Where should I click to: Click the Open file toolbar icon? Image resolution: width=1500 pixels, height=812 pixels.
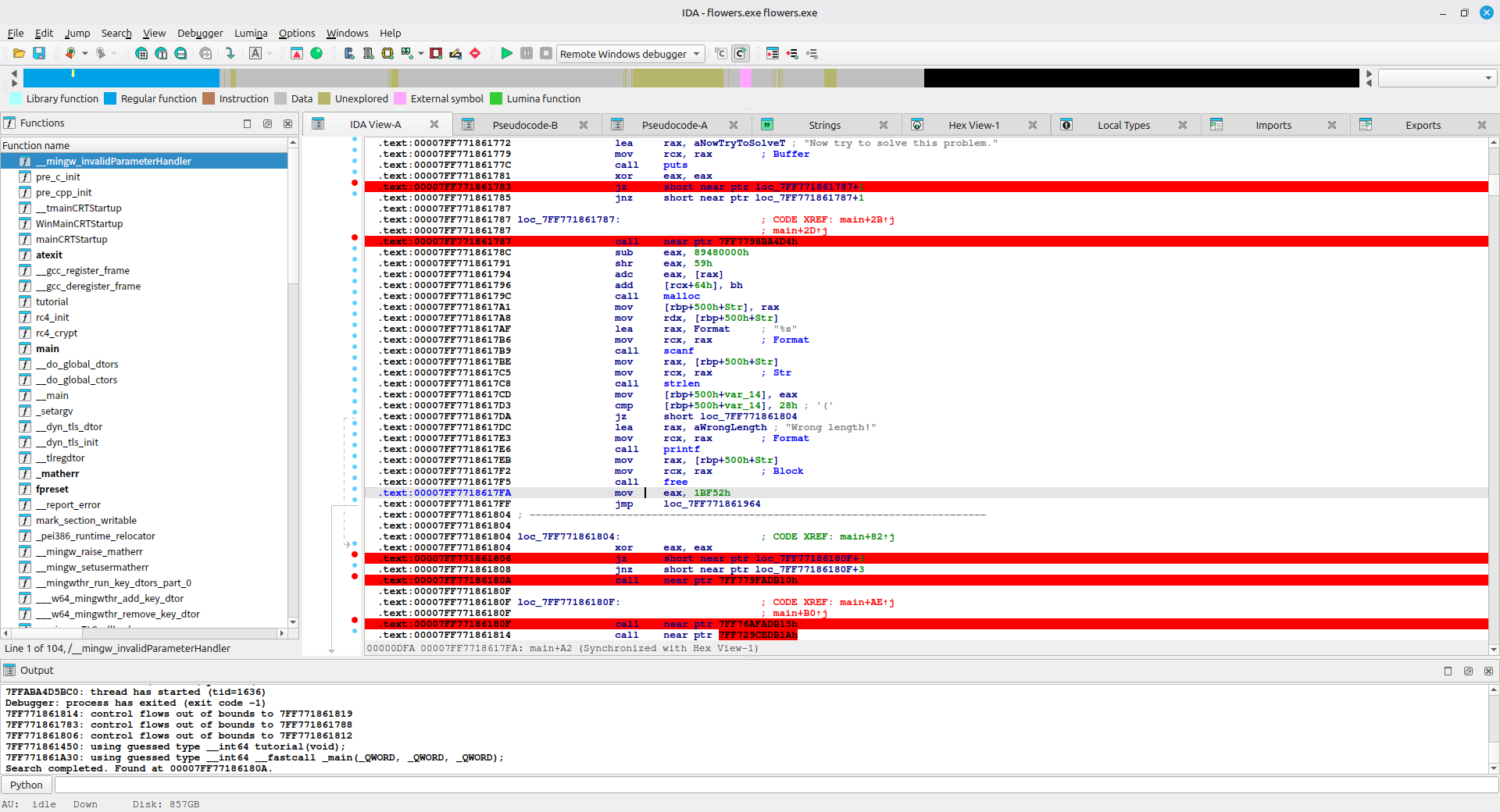coord(19,53)
